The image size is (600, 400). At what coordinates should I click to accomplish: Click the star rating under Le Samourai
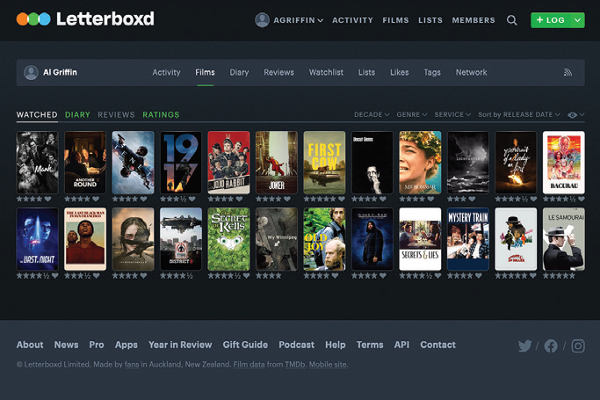tap(559, 276)
